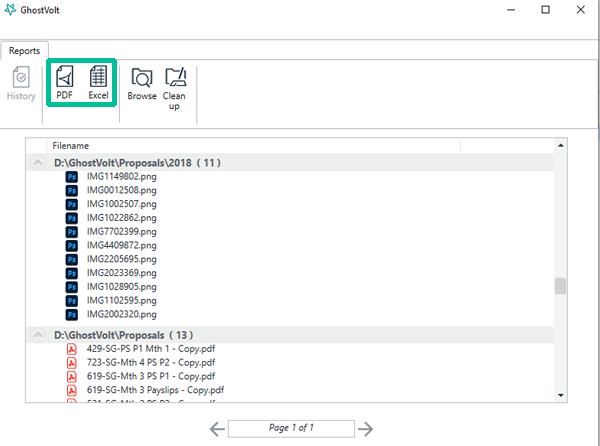Select 723-SG-Mth 4 PS P2 - Copy.pdf
This screenshot has height=446, width=600.
click(x=151, y=363)
